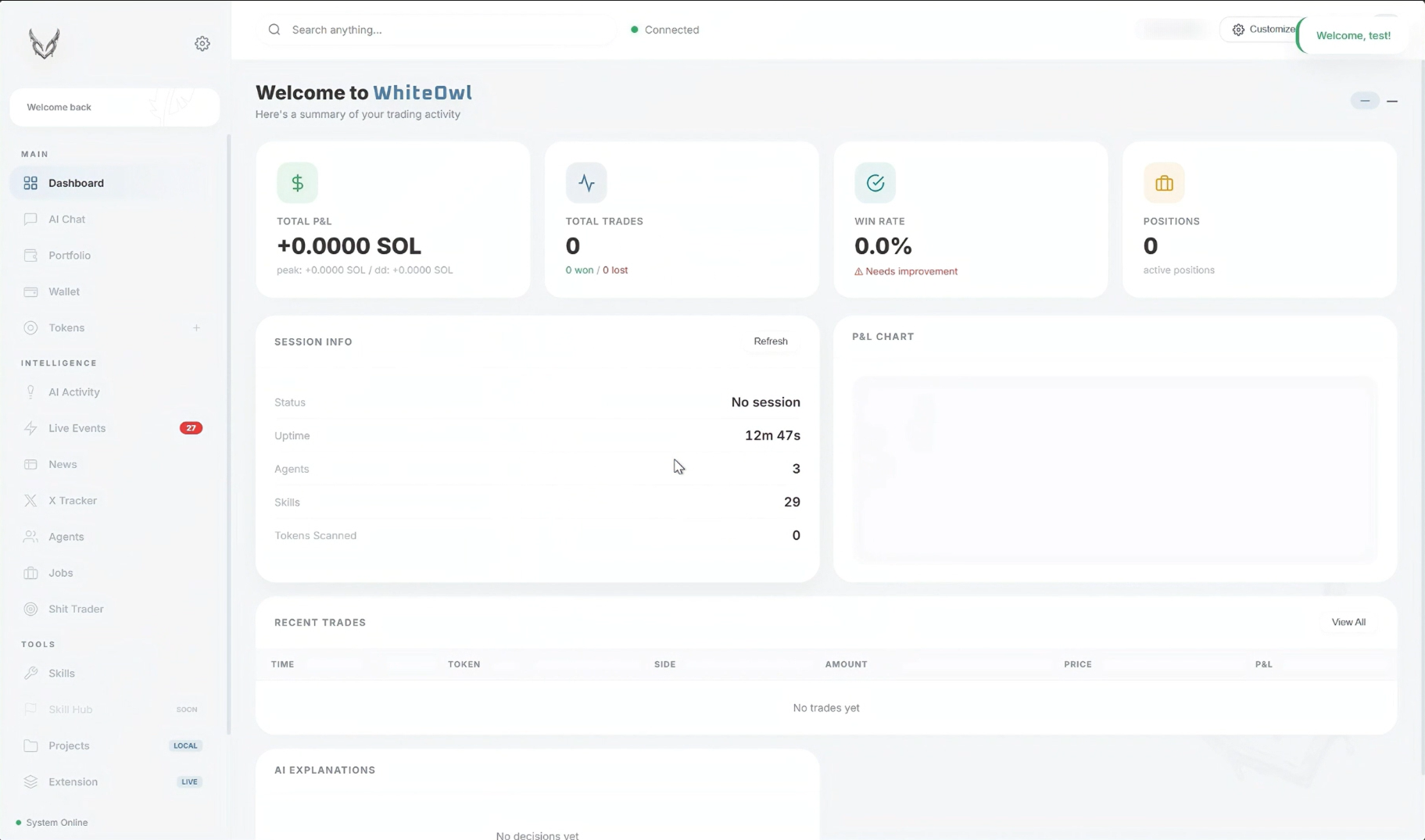The image size is (1425, 840).
Task: Click the checkmark icon on Win Rate card
Action: pos(875,183)
